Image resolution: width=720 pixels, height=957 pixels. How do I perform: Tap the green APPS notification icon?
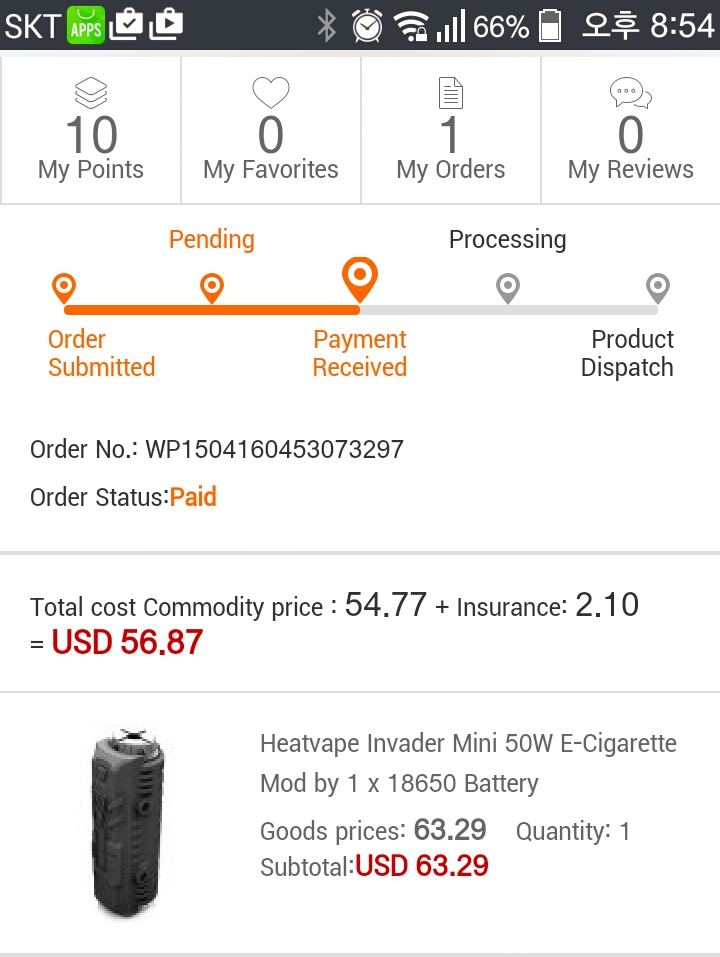tap(86, 25)
